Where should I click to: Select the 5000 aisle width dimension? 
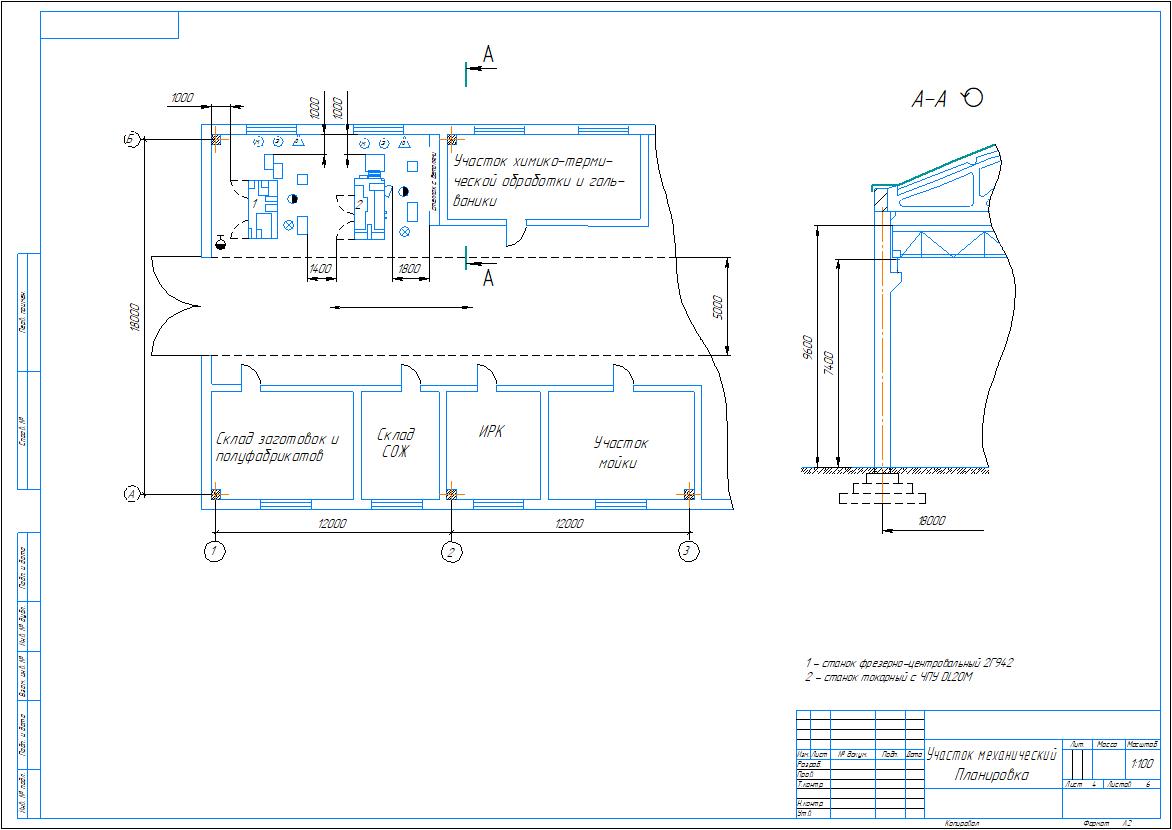[717, 306]
